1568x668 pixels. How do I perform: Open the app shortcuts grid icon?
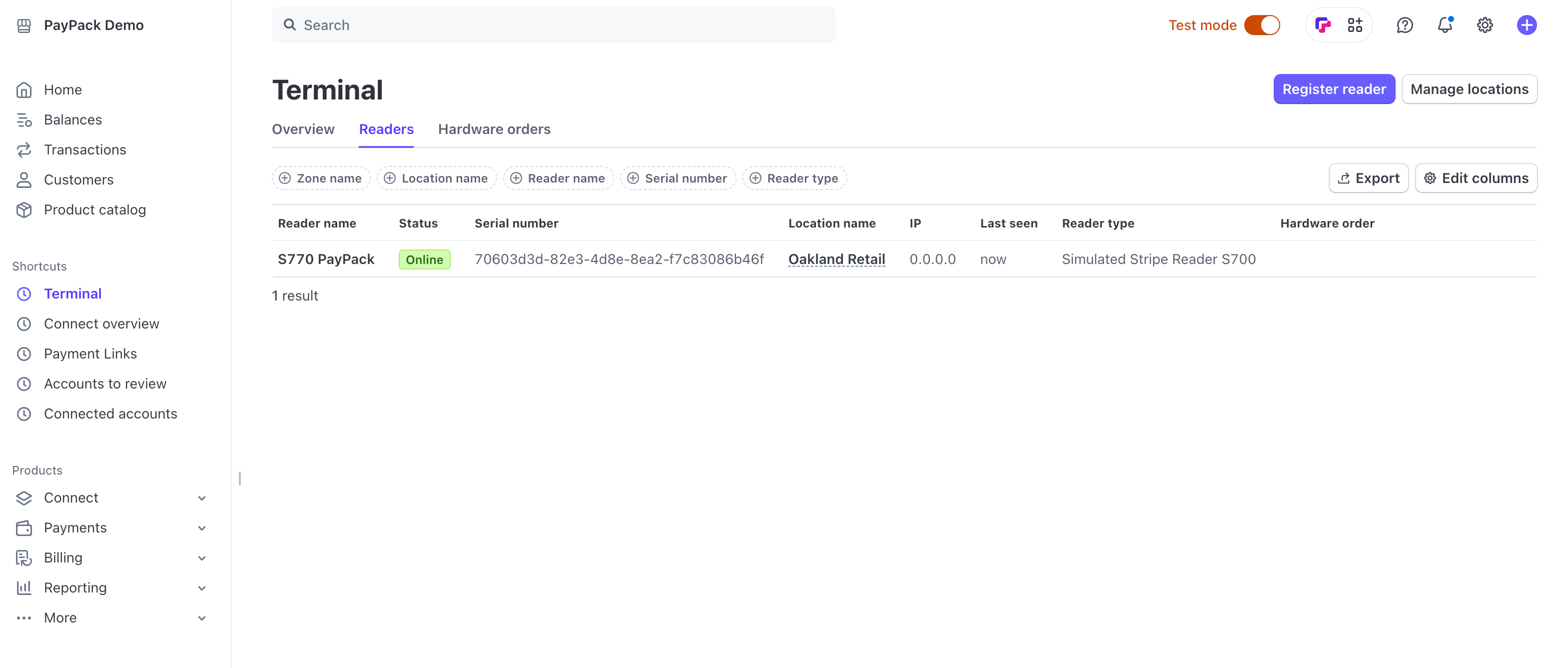(1356, 25)
